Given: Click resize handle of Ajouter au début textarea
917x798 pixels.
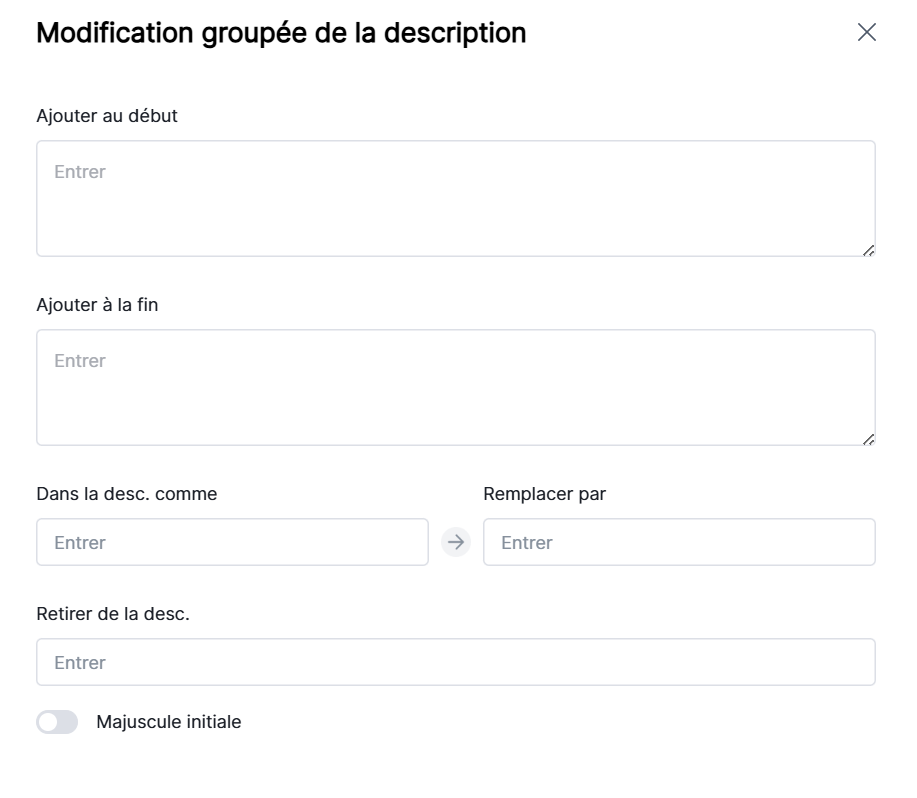Looking at the screenshot, I should (868, 250).
